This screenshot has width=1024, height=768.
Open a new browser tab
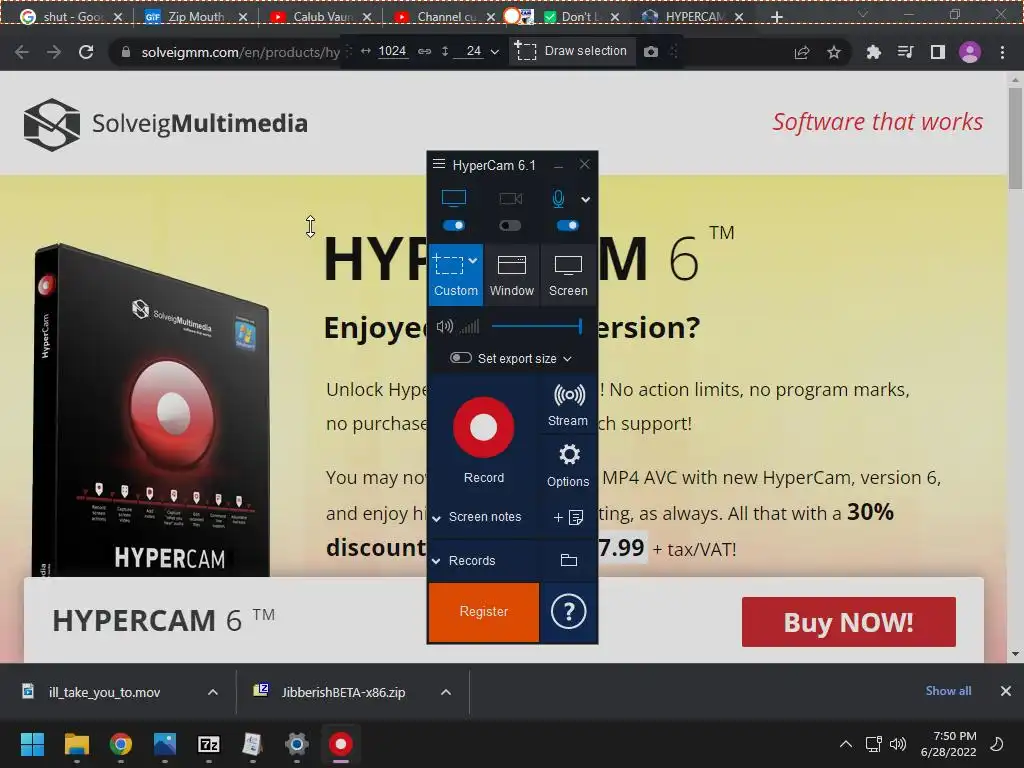click(776, 17)
